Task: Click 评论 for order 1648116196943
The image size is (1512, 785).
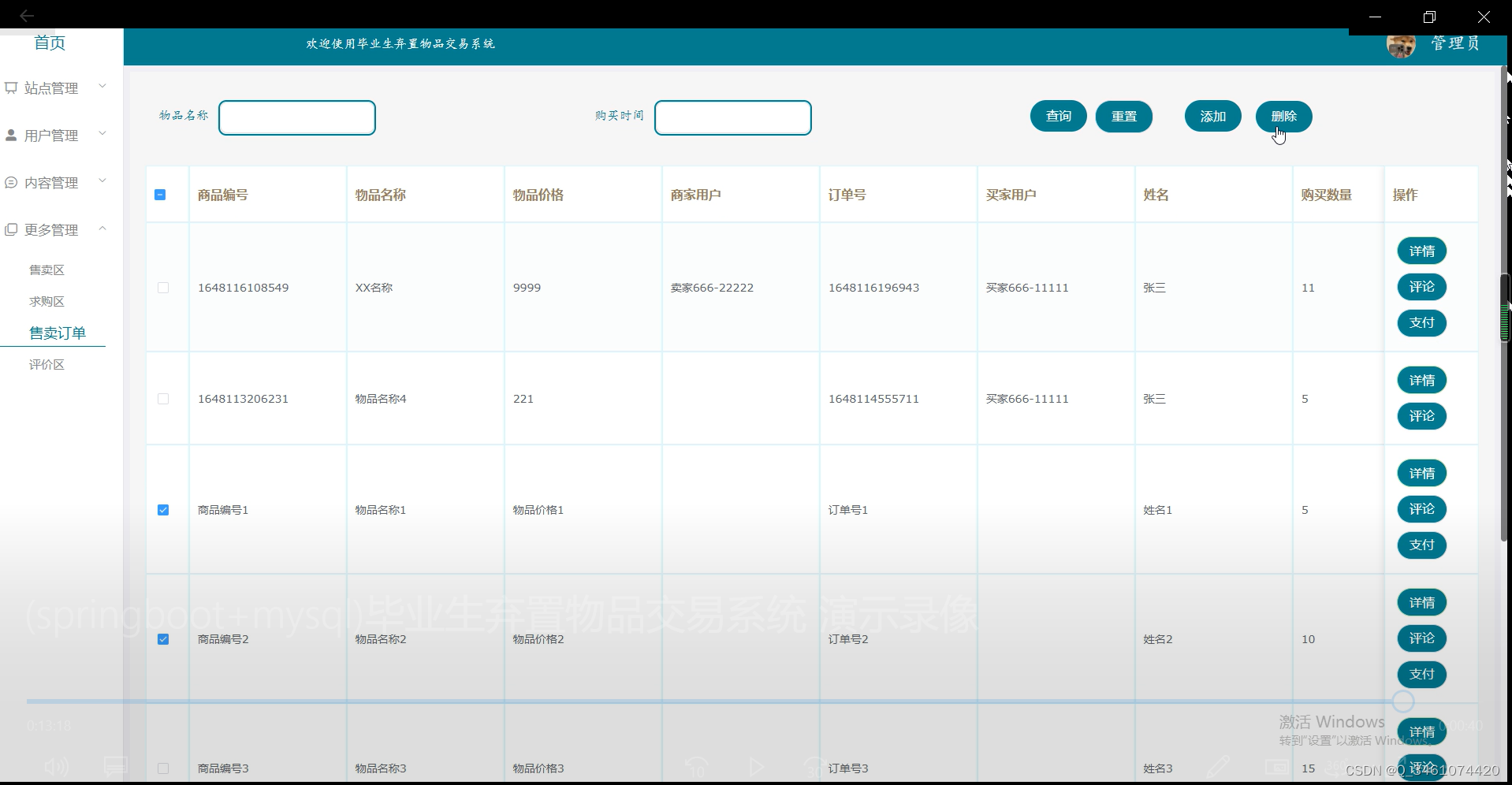Action: point(1422,287)
